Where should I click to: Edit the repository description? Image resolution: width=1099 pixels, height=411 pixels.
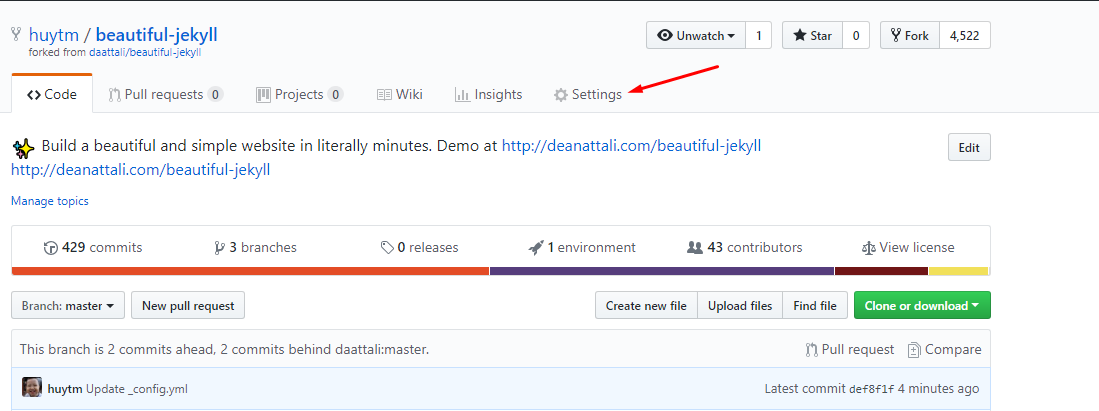pos(969,147)
